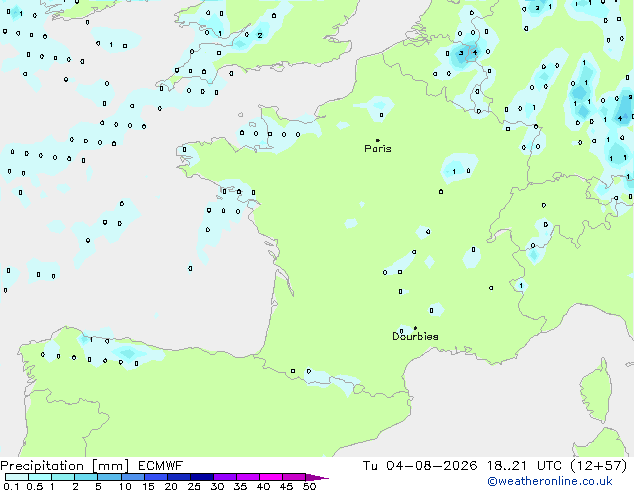634x490 pixels.
Task: Click the purple 30–35 mm legend swatch
Action: click(x=225, y=477)
